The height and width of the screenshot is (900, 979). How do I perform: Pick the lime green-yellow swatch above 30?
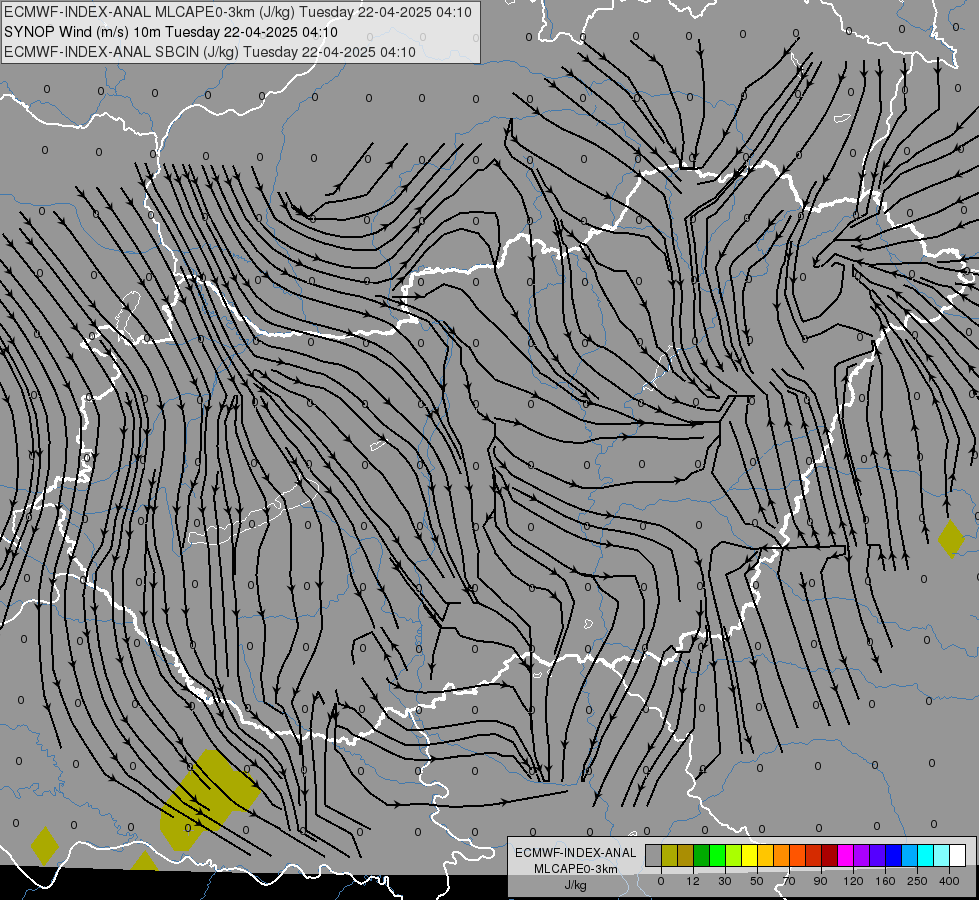pyautogui.click(x=734, y=855)
